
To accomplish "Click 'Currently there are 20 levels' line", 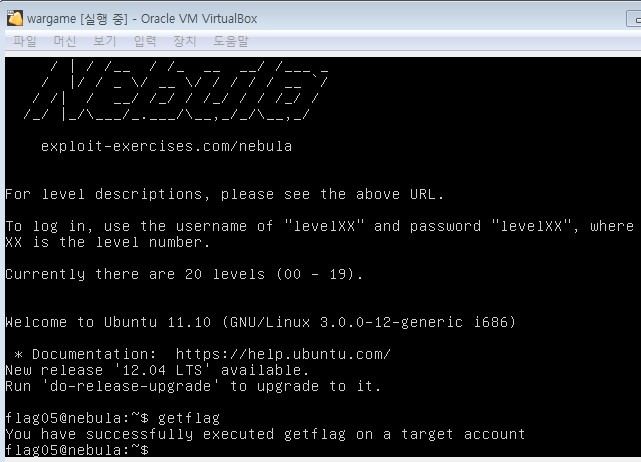I will (x=184, y=274).
